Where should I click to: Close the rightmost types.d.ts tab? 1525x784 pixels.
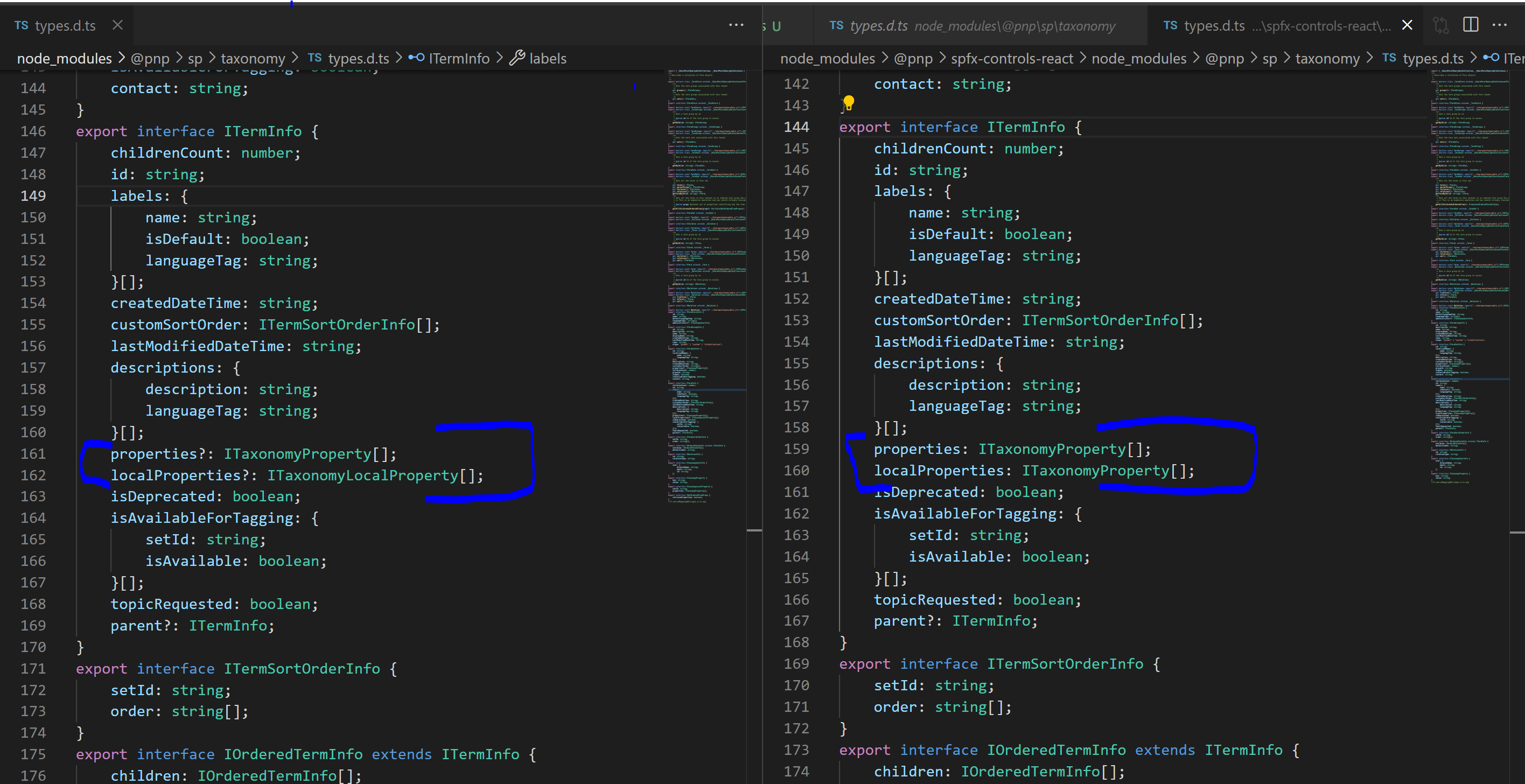coord(1407,25)
